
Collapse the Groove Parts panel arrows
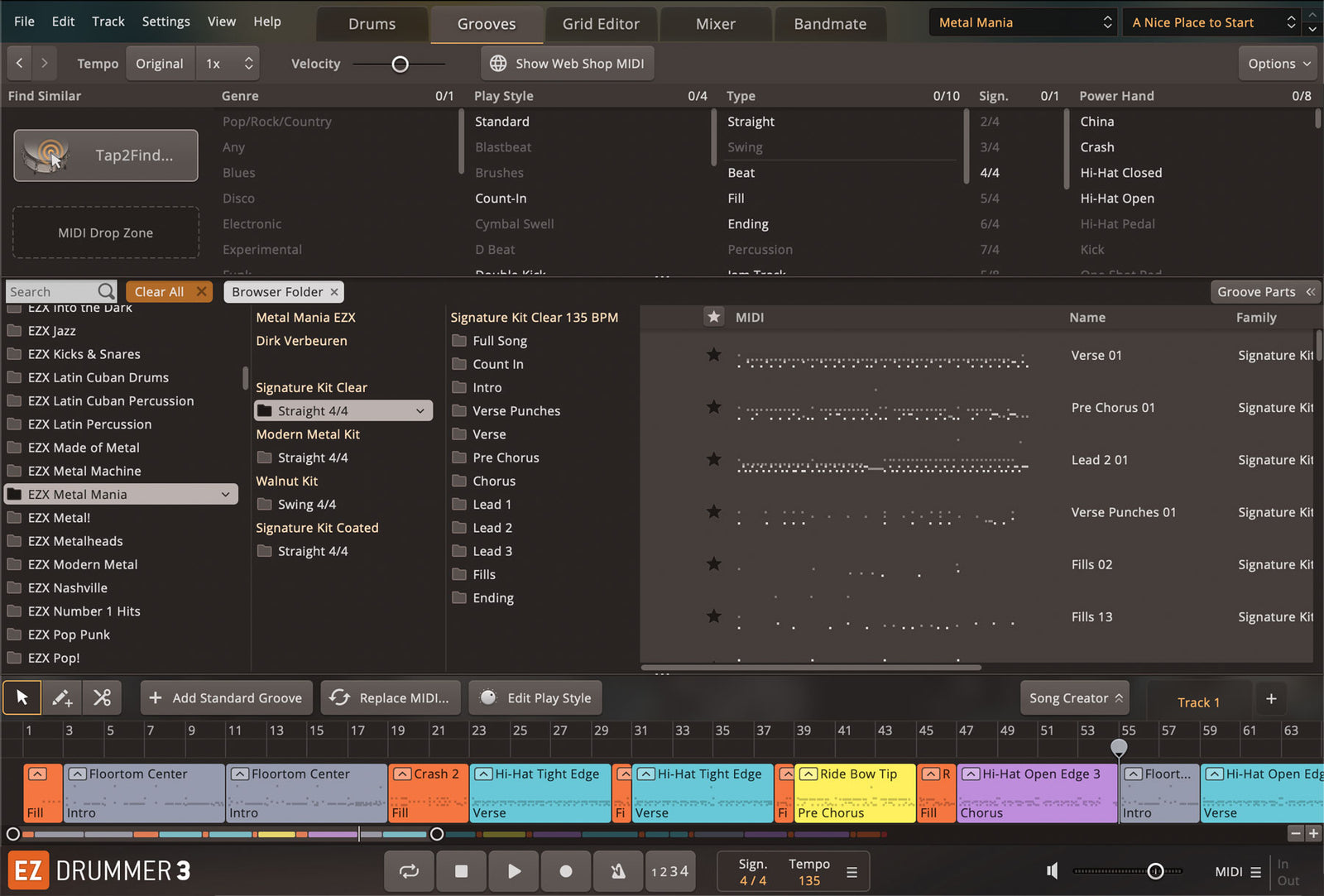point(1311,291)
